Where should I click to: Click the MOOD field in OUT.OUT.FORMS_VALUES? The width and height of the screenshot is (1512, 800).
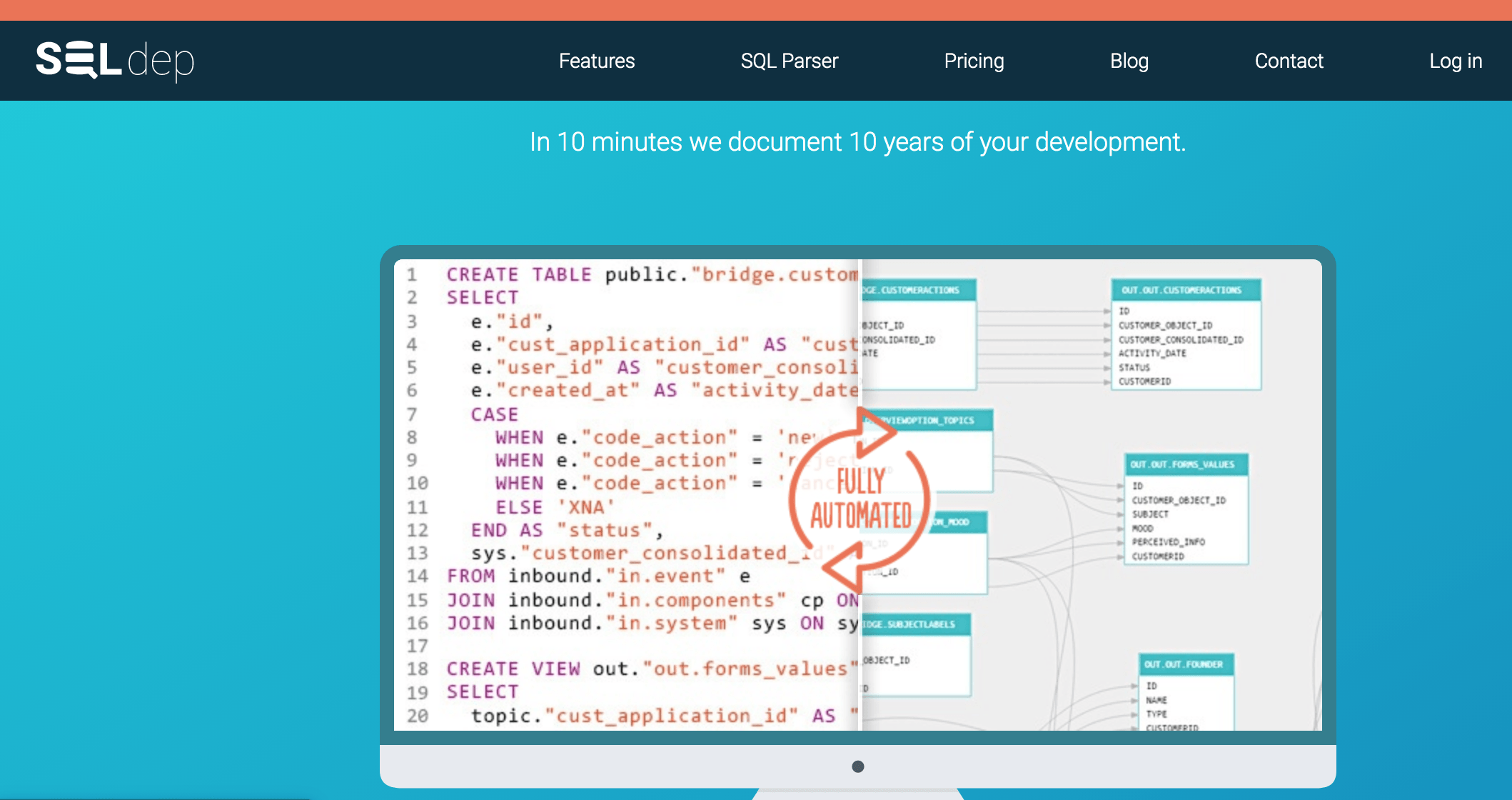pos(1142,528)
